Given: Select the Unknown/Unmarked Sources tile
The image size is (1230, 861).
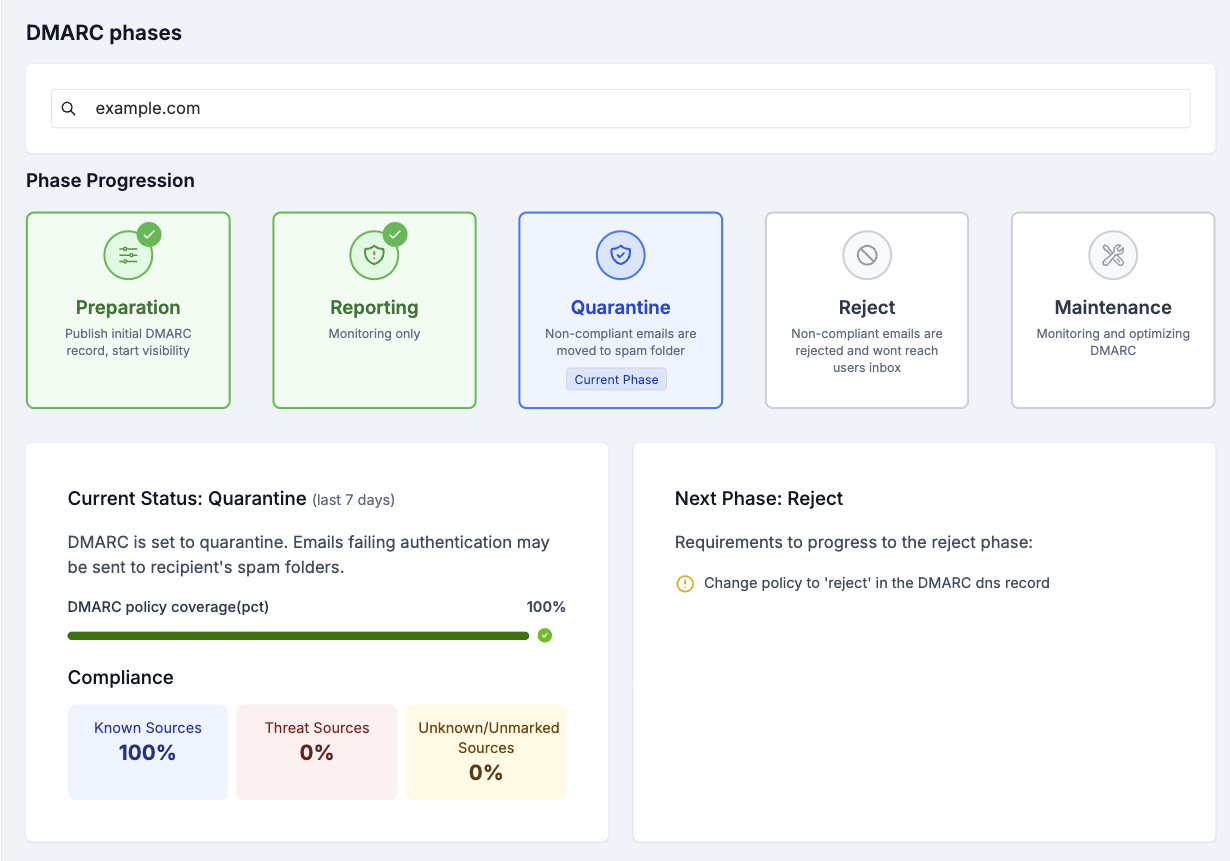Looking at the screenshot, I should pyautogui.click(x=486, y=752).
